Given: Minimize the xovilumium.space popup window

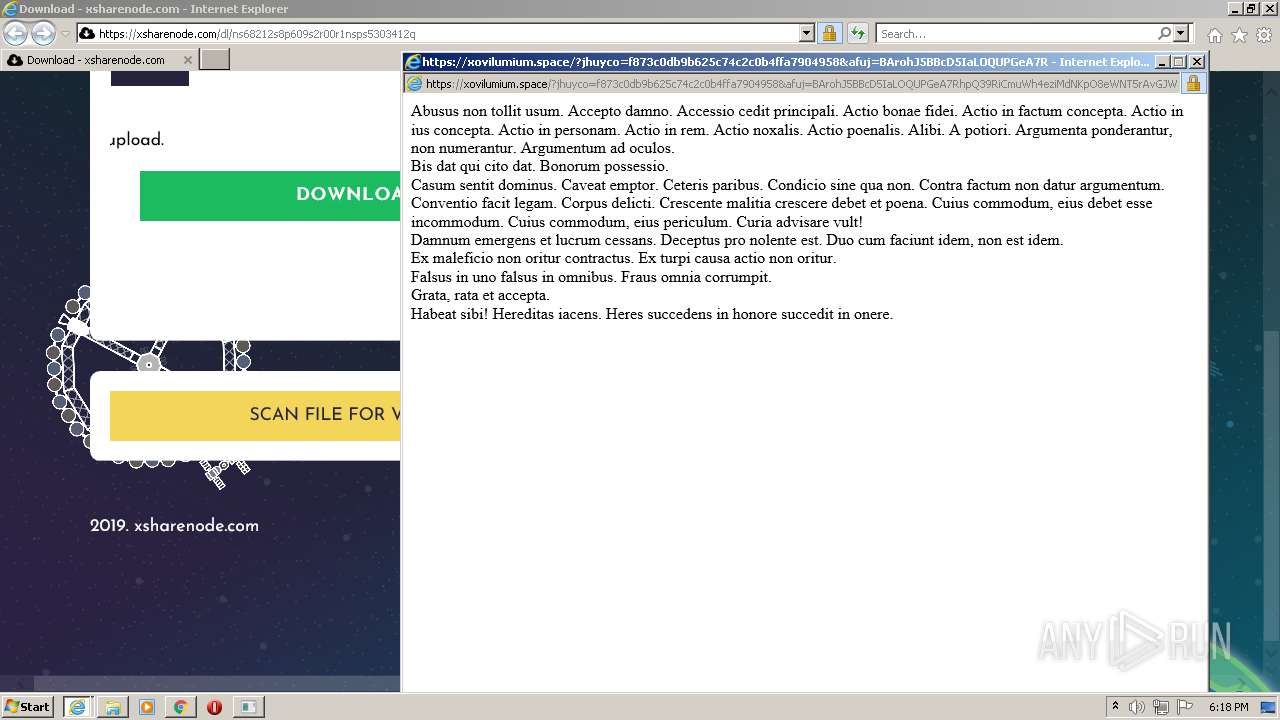Looking at the screenshot, I should tap(1161, 62).
